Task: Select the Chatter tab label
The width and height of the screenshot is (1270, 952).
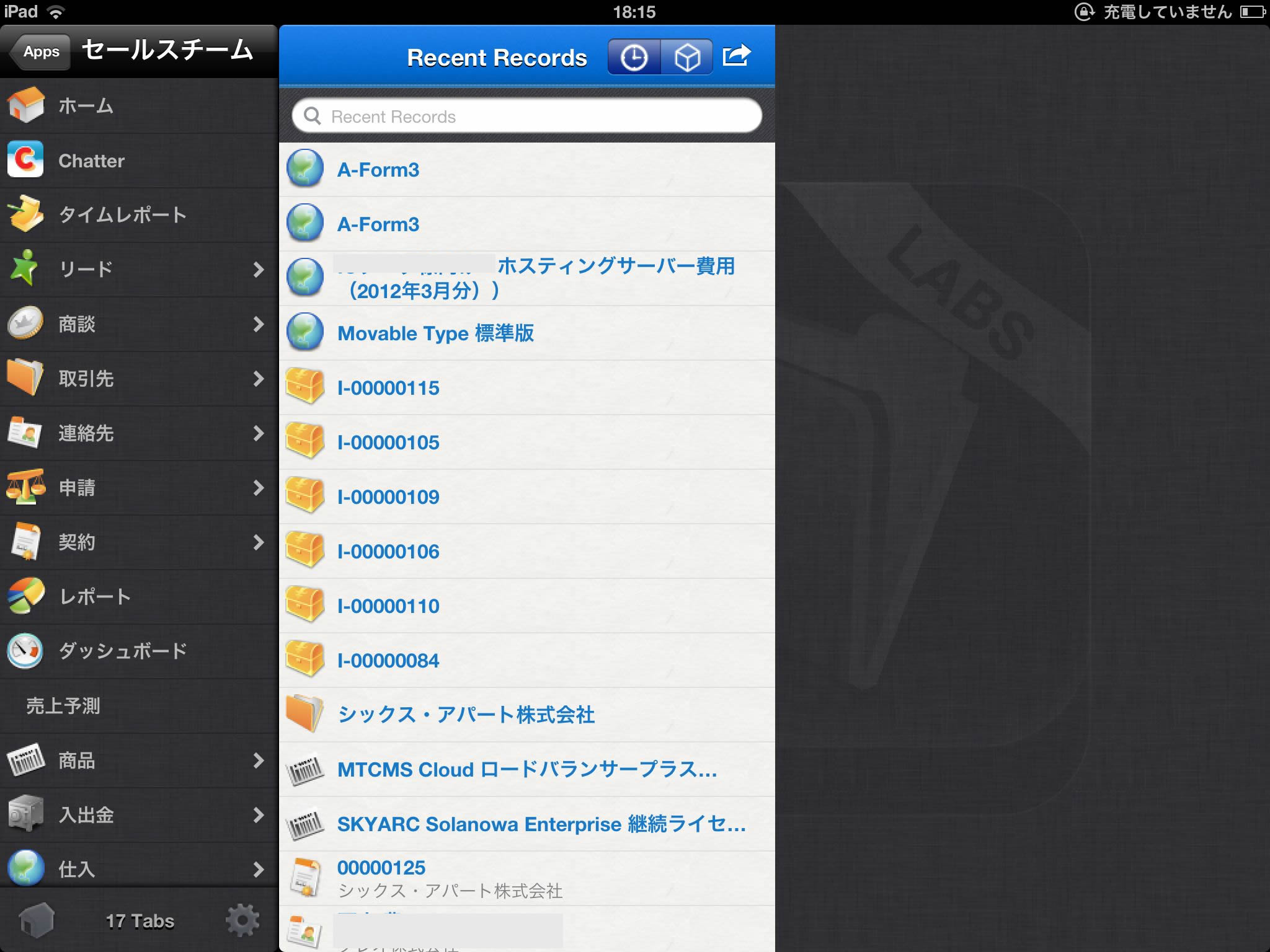Action: [x=91, y=161]
